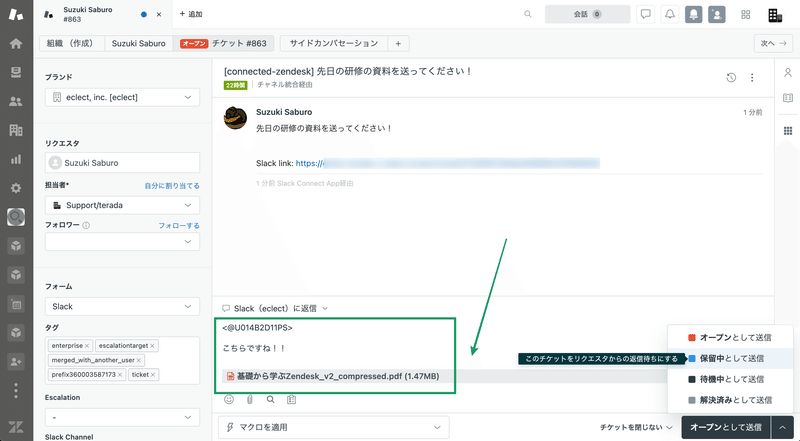Select '解決済みとして送信' menu option
The height and width of the screenshot is (441, 800).
coord(730,400)
